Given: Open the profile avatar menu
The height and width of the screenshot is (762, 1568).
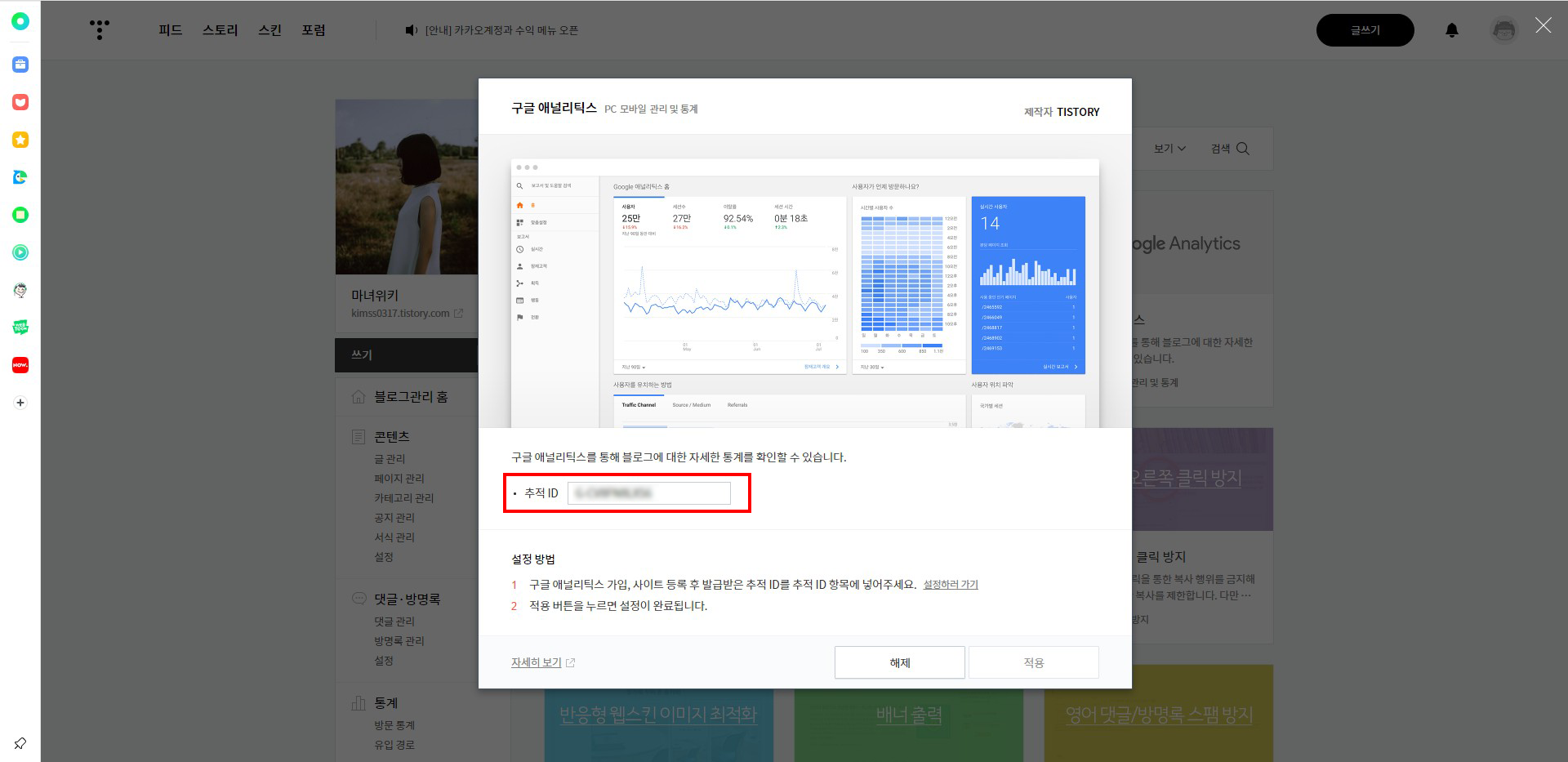Looking at the screenshot, I should (1503, 30).
